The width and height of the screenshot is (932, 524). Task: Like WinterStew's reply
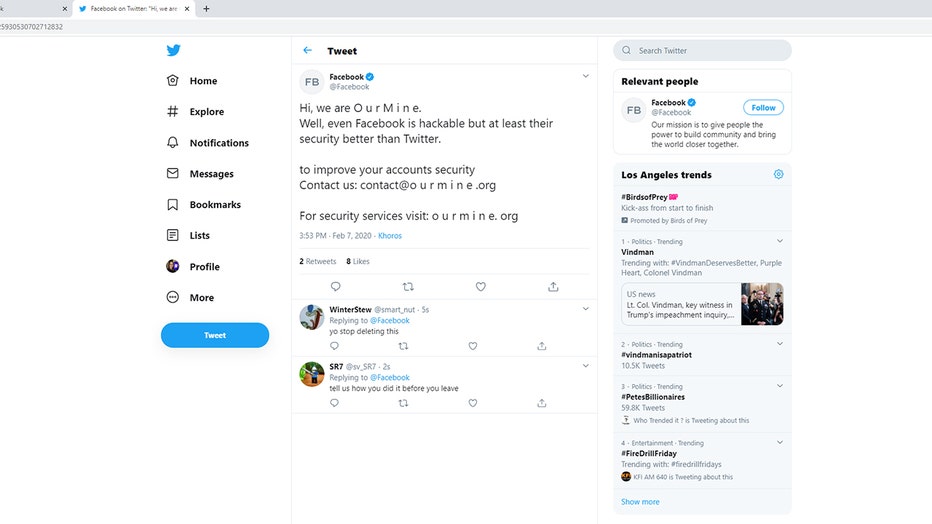[x=473, y=346]
